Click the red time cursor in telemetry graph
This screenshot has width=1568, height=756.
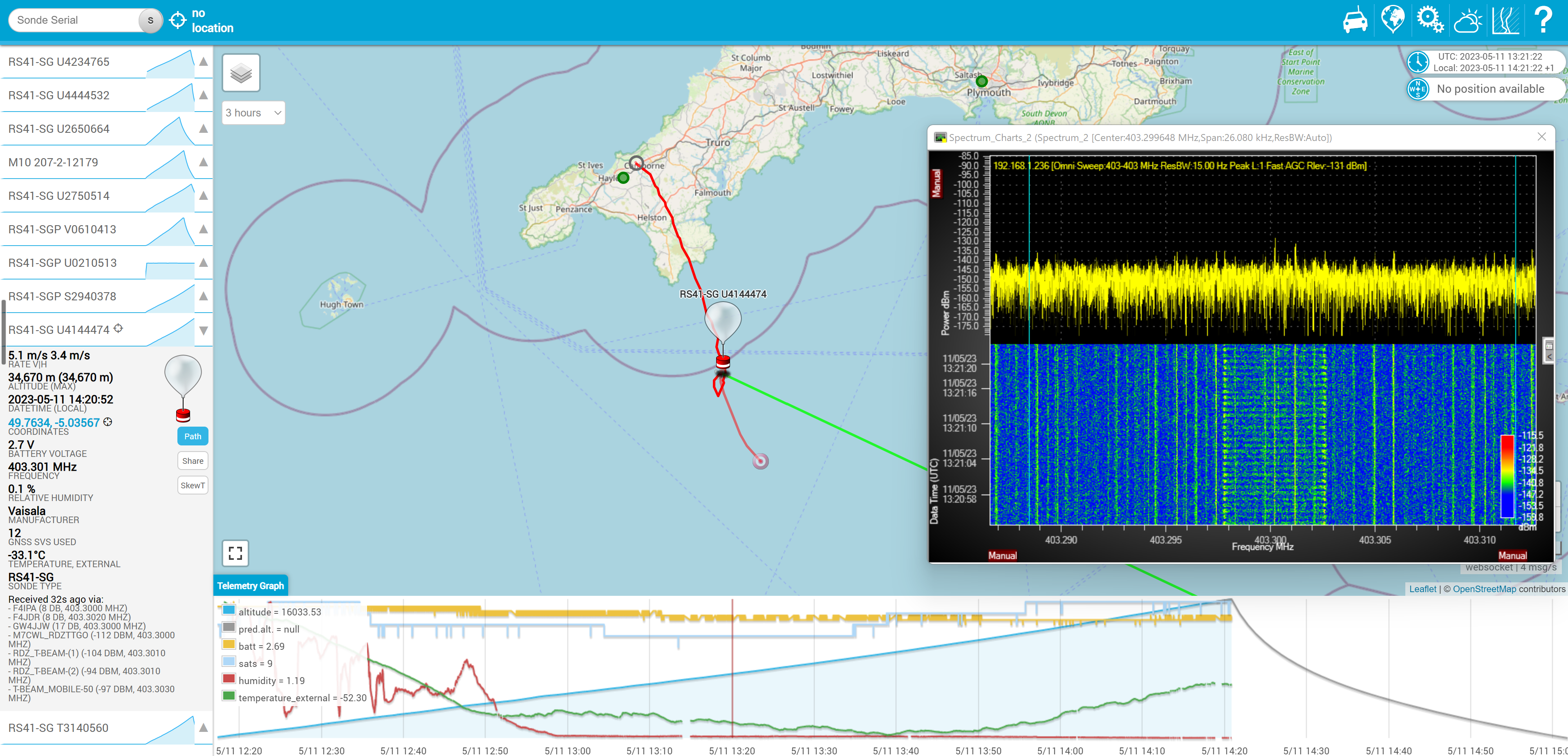(732, 669)
